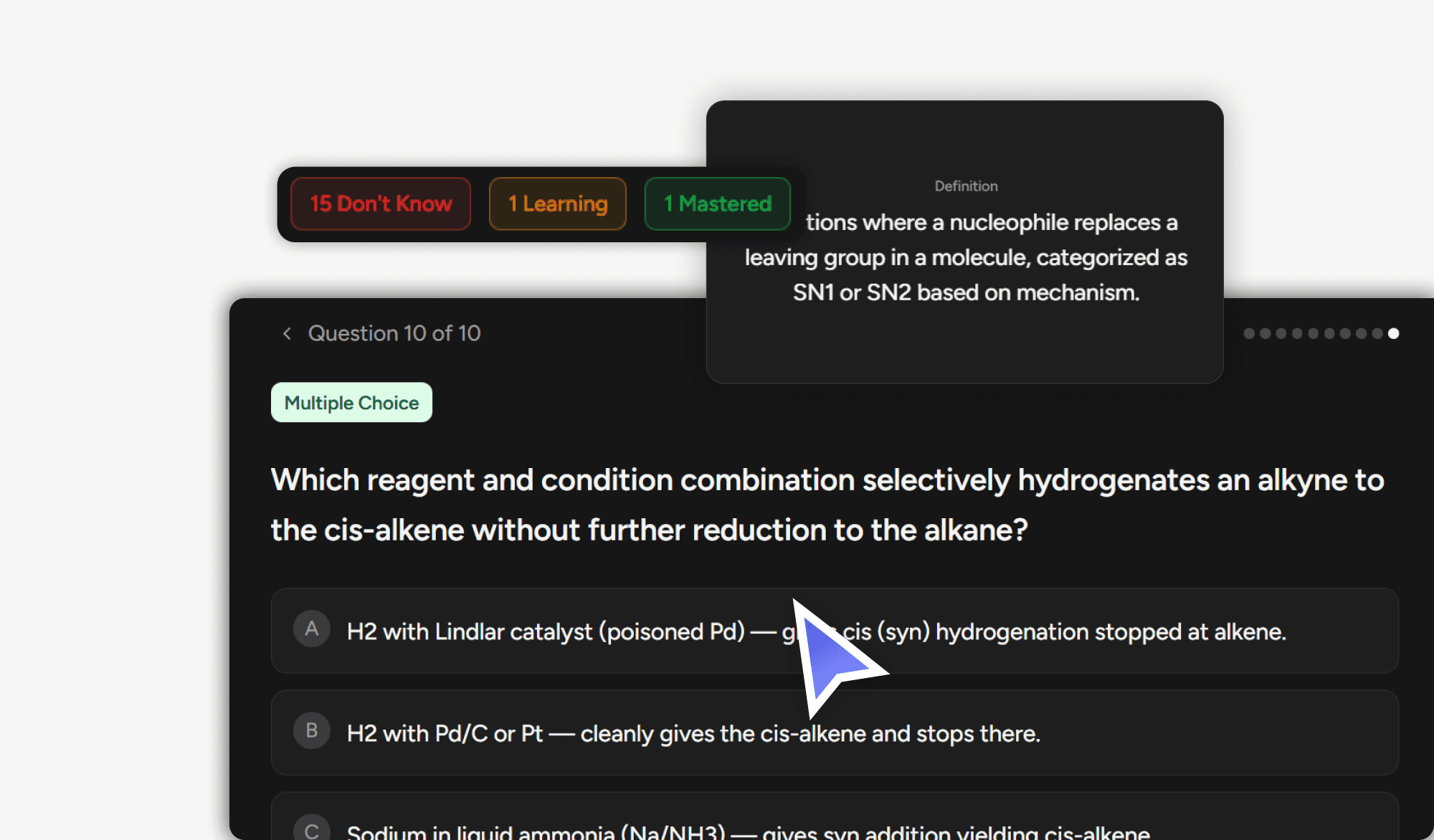
Task: Choose the sodium in liquid ammonia answer
Action: 748,831
